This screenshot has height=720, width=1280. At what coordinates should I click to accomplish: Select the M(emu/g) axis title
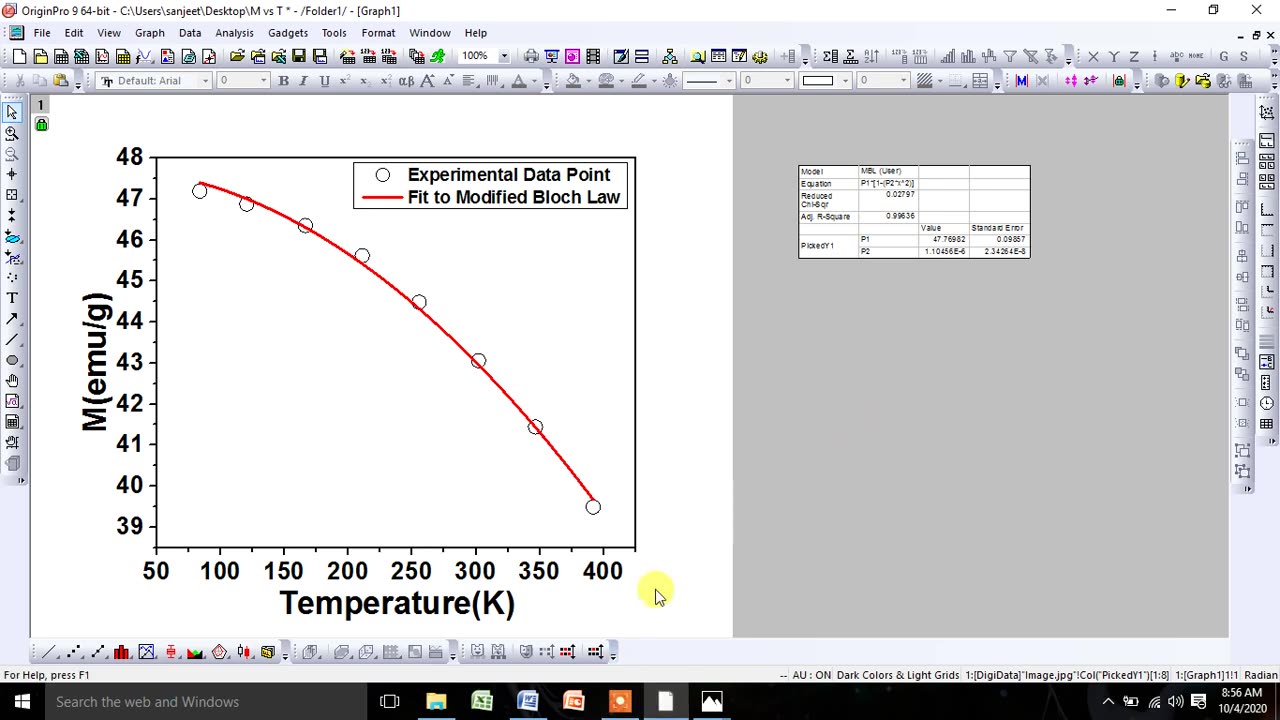point(95,362)
